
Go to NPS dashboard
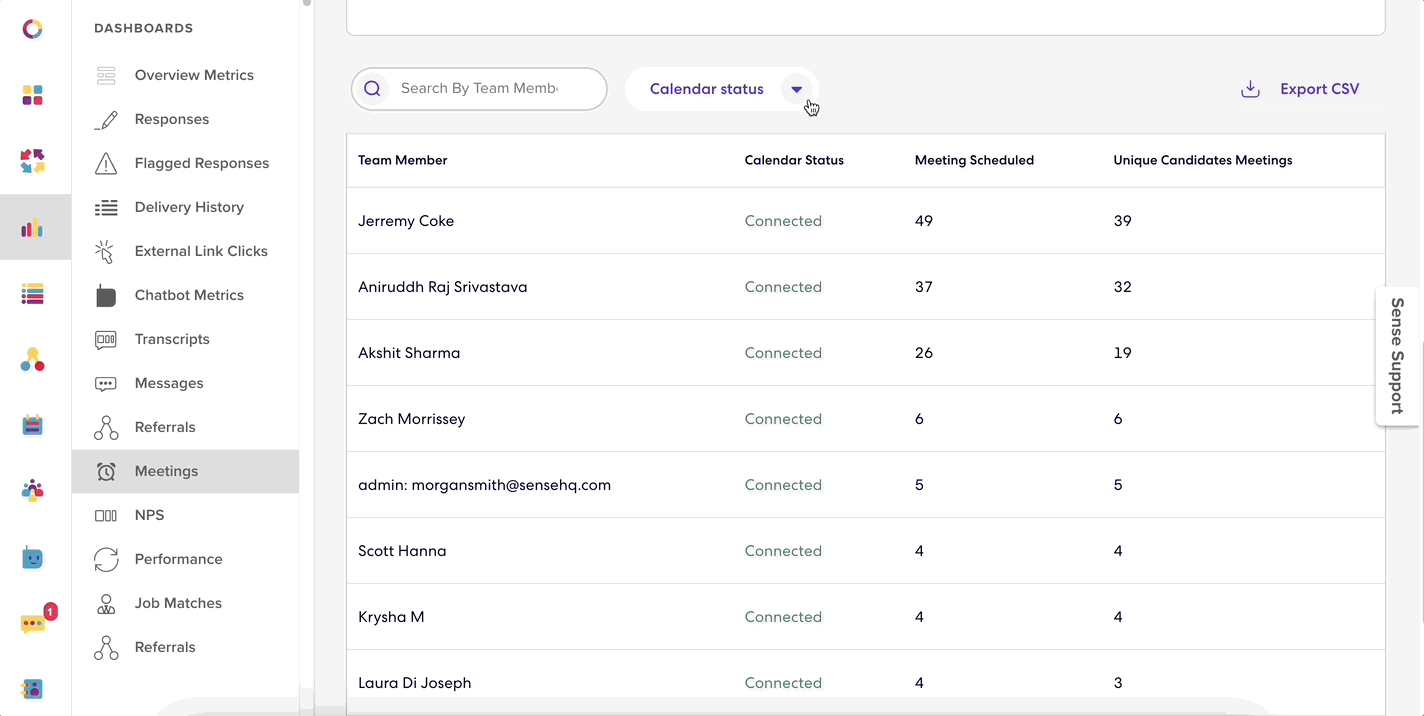tap(149, 515)
